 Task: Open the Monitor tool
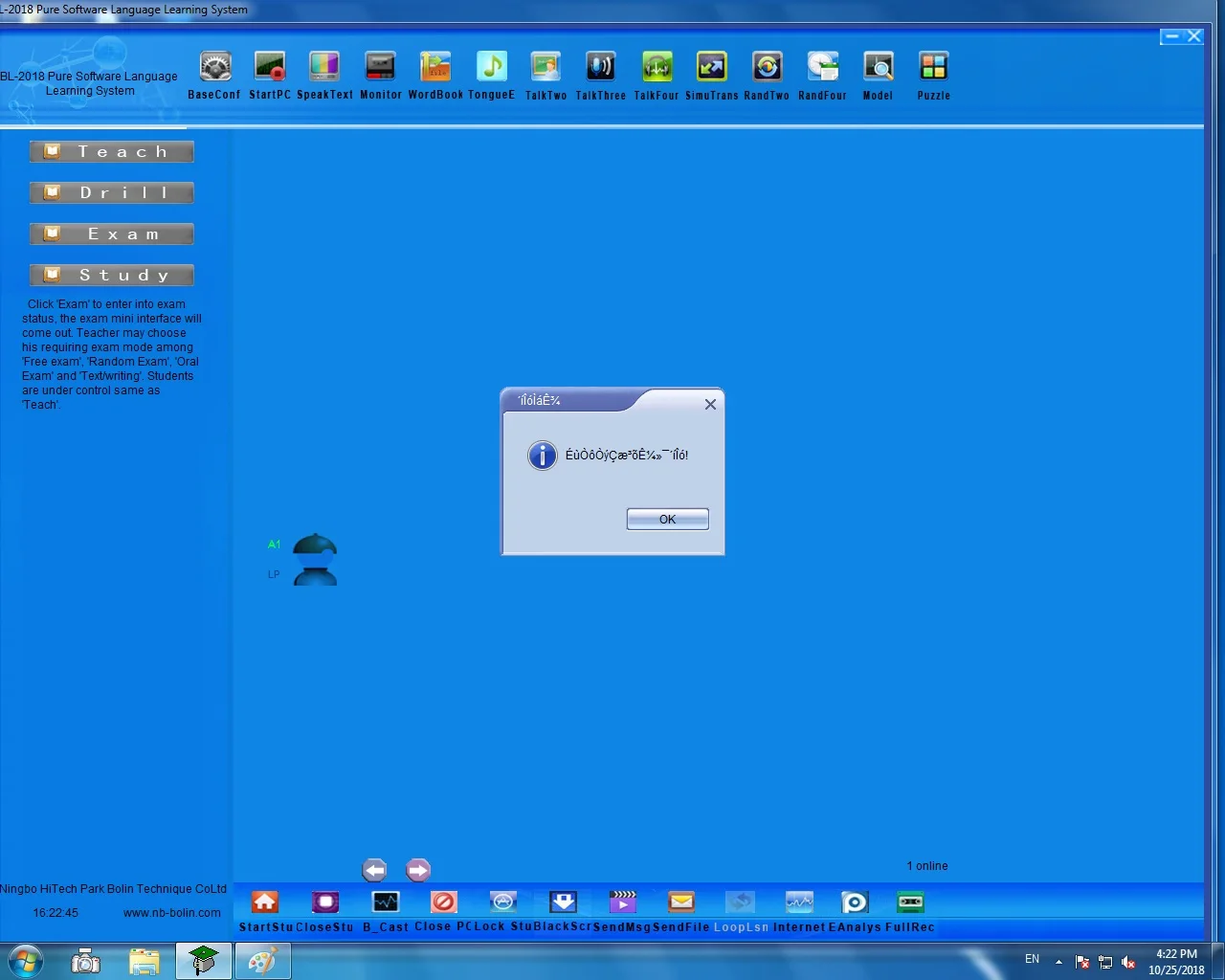tap(380, 68)
